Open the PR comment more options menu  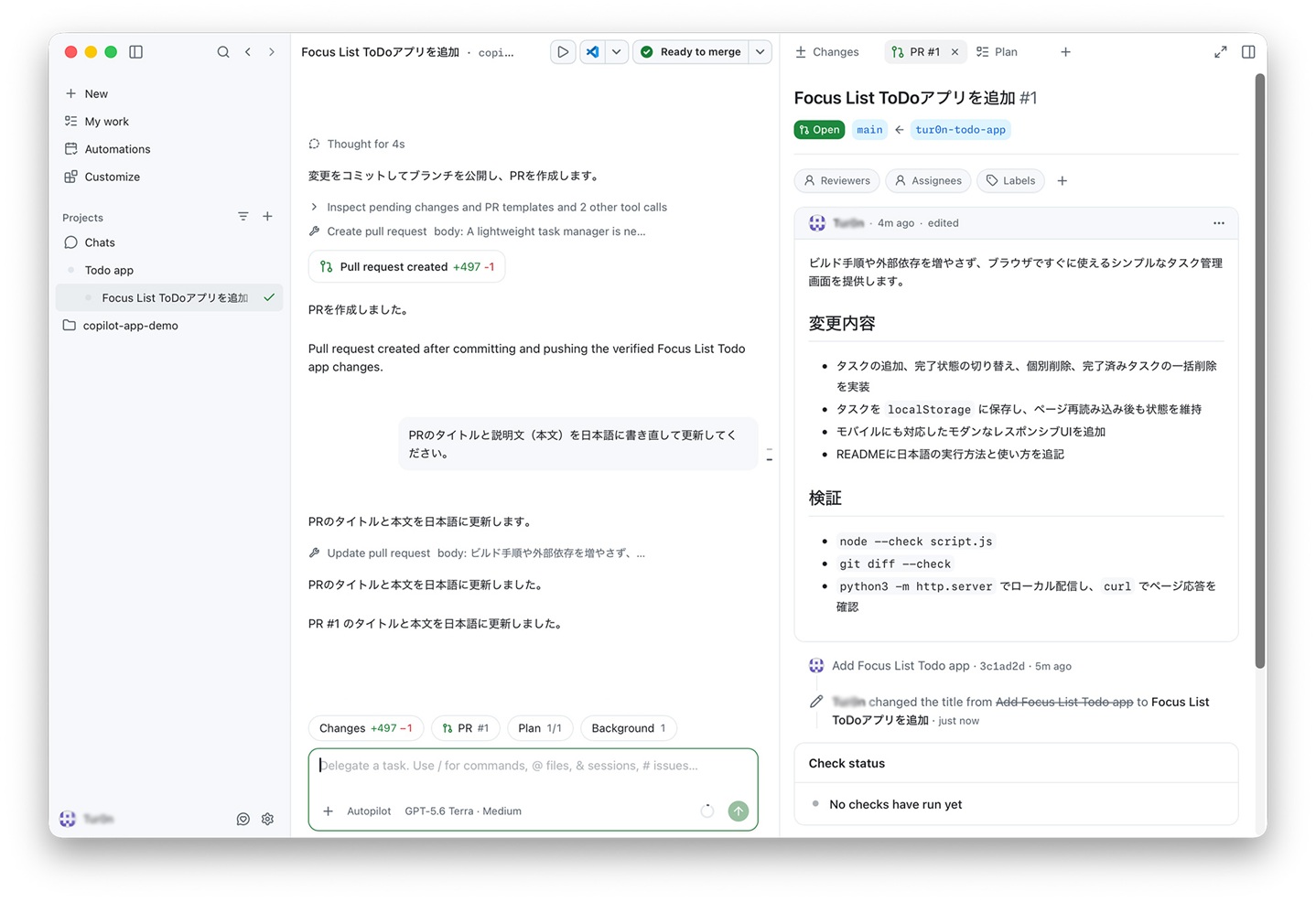pos(1218,223)
